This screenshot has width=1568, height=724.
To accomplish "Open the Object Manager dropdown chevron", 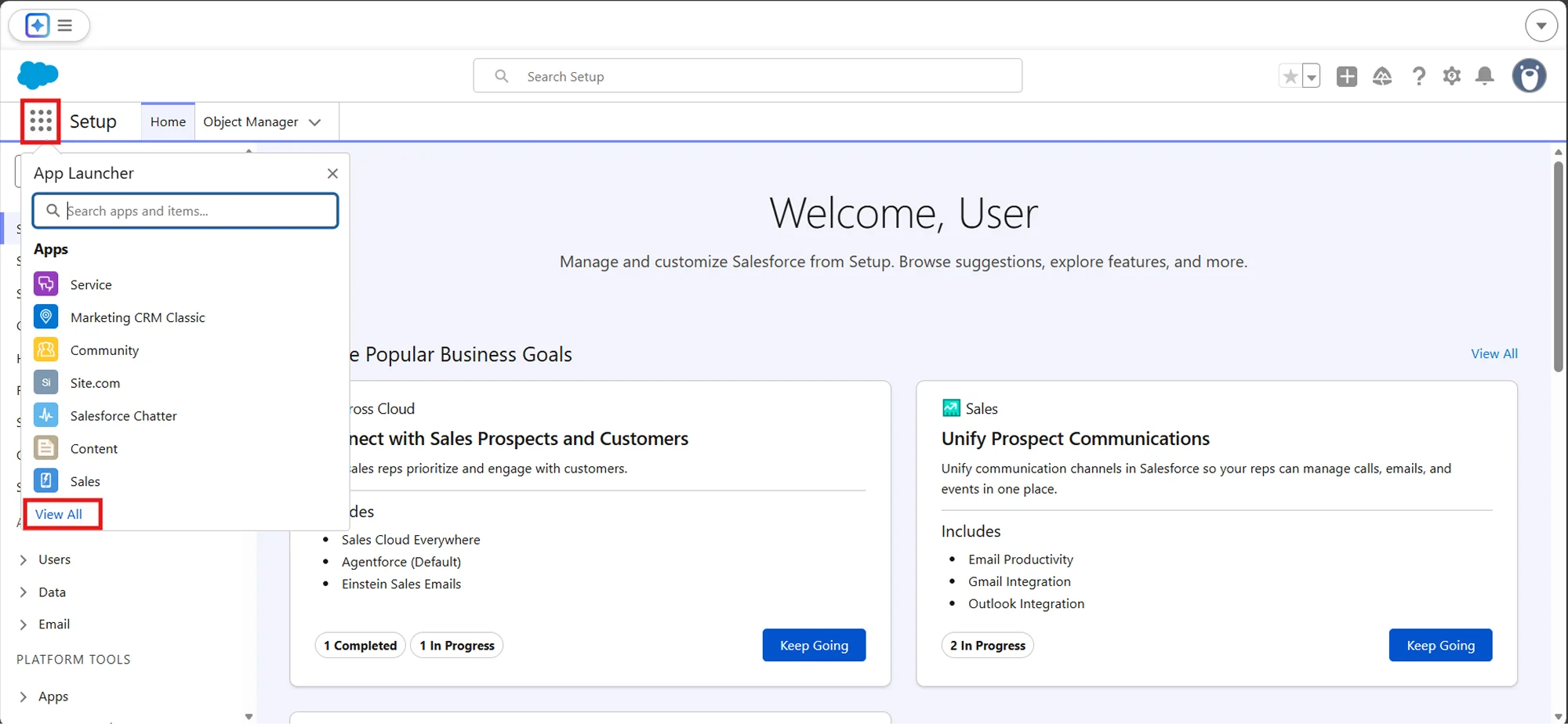I will pos(315,121).
